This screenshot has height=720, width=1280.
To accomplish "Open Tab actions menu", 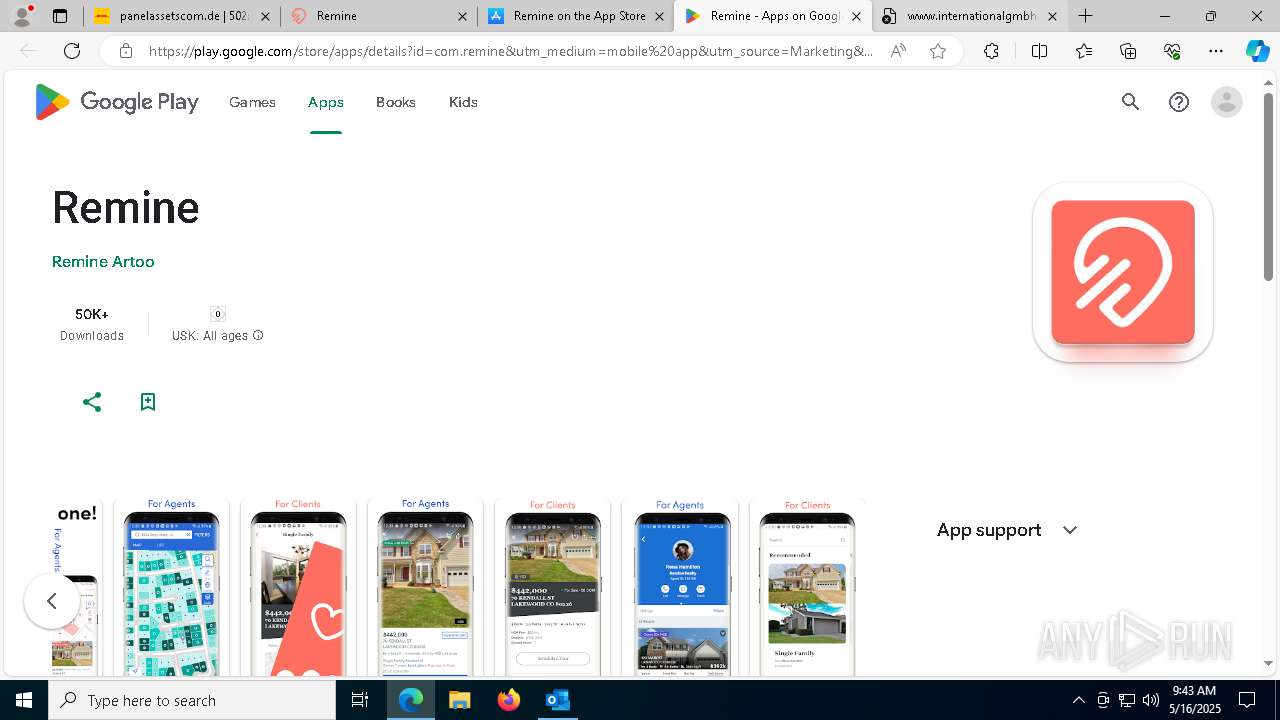I will [x=60, y=16].
